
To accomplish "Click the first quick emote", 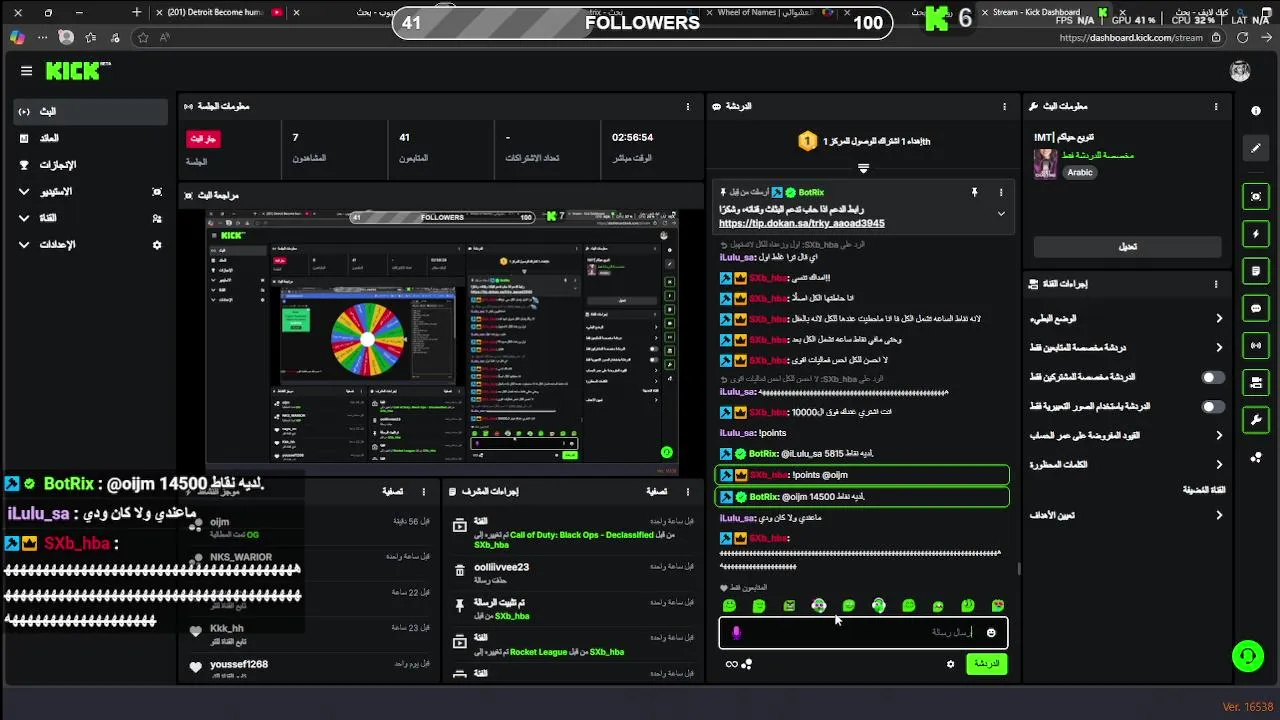I will tap(729, 606).
